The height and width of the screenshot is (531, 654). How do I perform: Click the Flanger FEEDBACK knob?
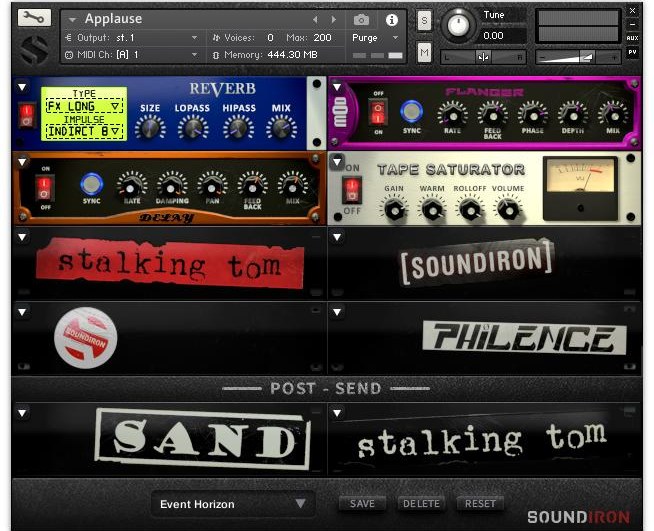point(493,114)
